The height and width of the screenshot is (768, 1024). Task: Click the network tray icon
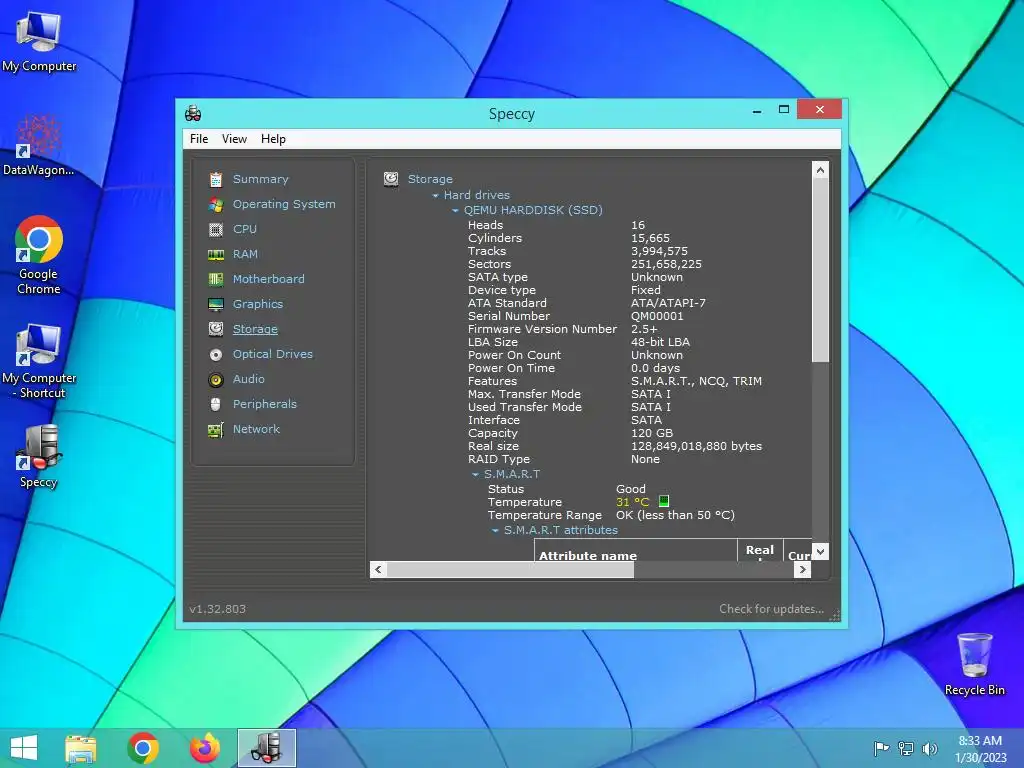pyautogui.click(x=906, y=748)
